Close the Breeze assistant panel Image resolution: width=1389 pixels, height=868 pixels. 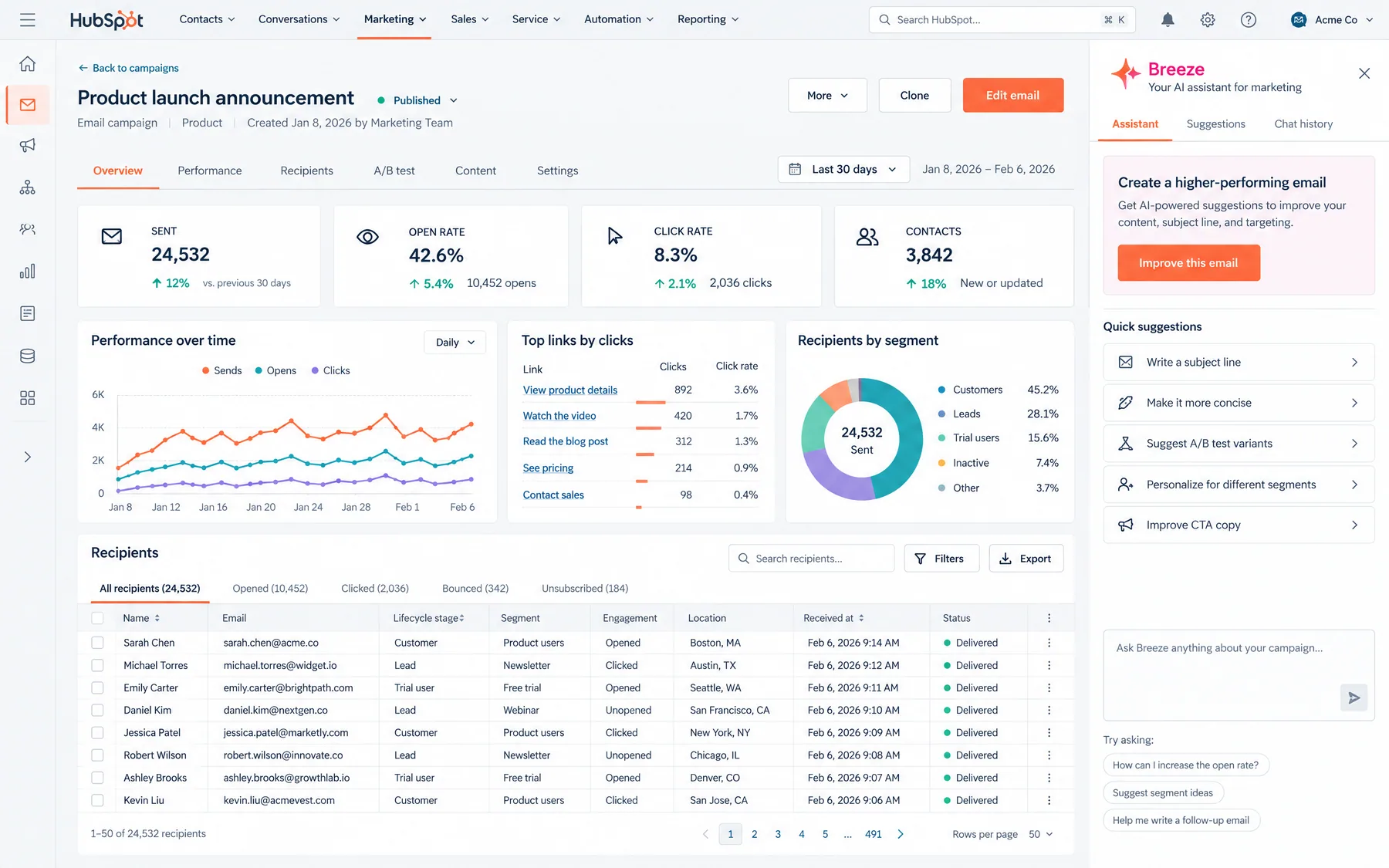pos(1364,73)
